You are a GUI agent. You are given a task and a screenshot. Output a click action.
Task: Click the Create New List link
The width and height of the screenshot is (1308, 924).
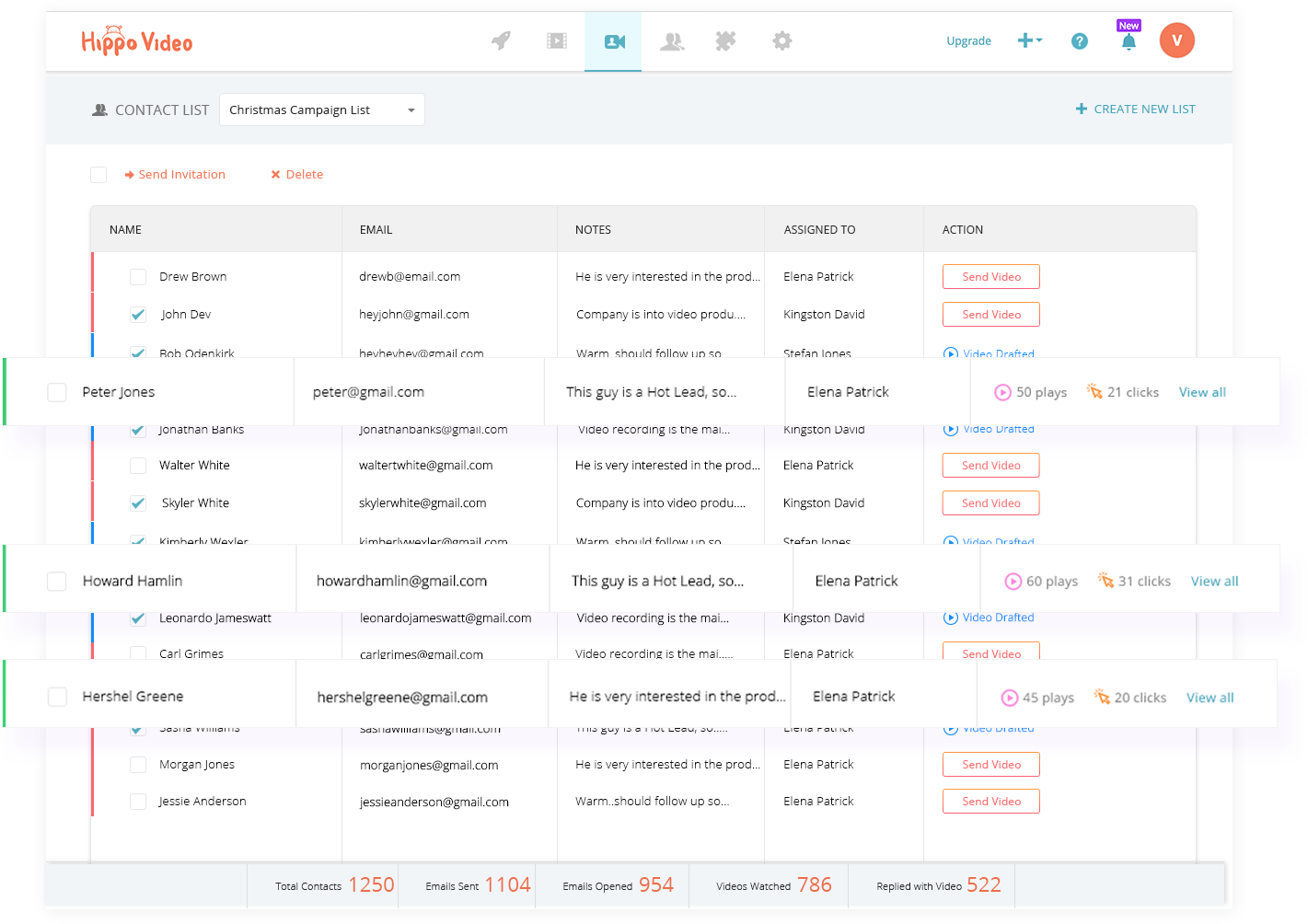click(1136, 109)
